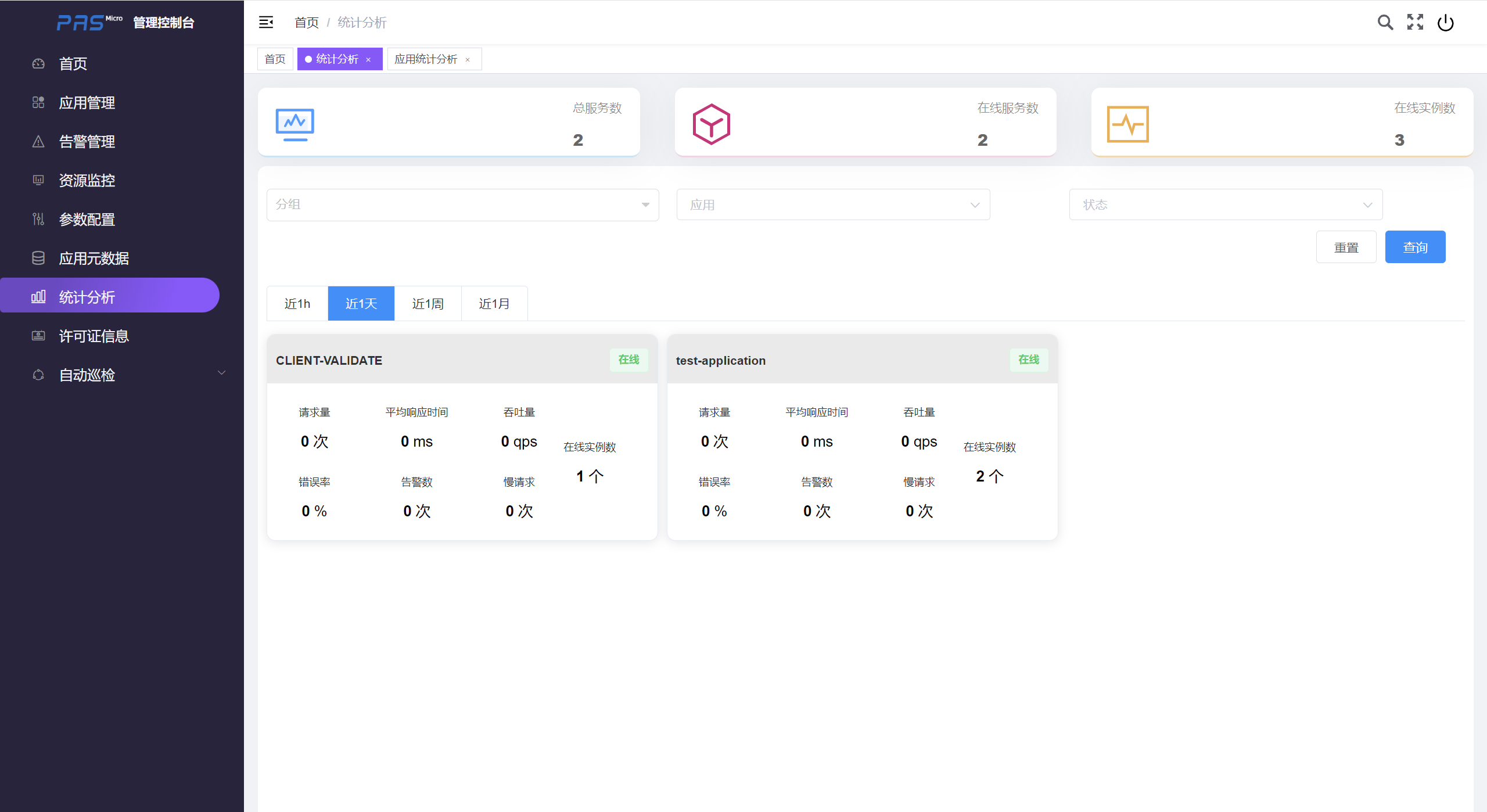Switch to the 应用统计分析 tab
This screenshot has width=1487, height=812.
[426, 59]
